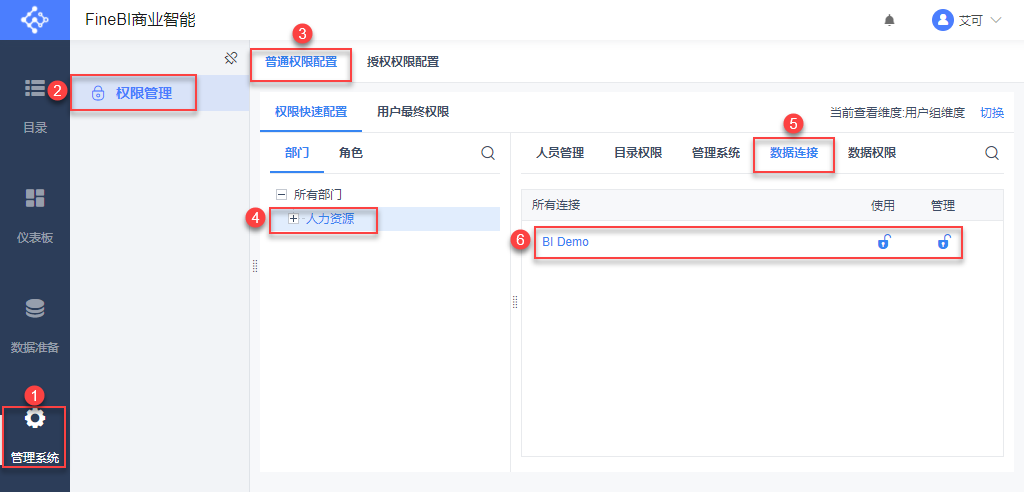Click the FineBI logo icon
This screenshot has height=492, width=1024.
34,20
